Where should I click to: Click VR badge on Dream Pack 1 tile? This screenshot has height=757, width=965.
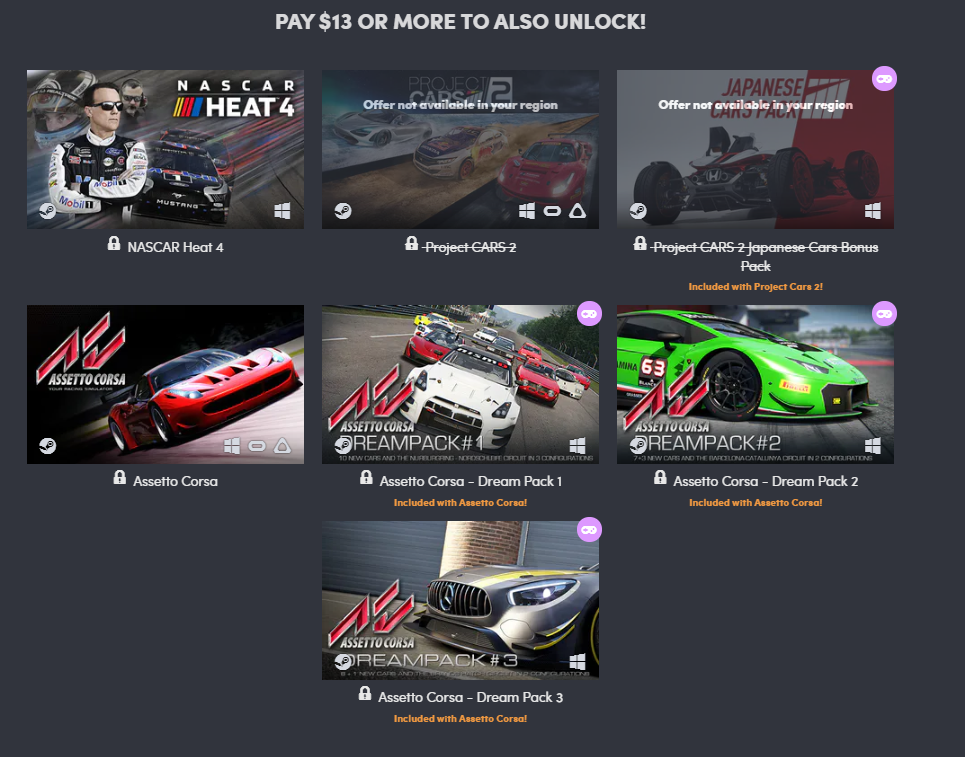coord(589,314)
